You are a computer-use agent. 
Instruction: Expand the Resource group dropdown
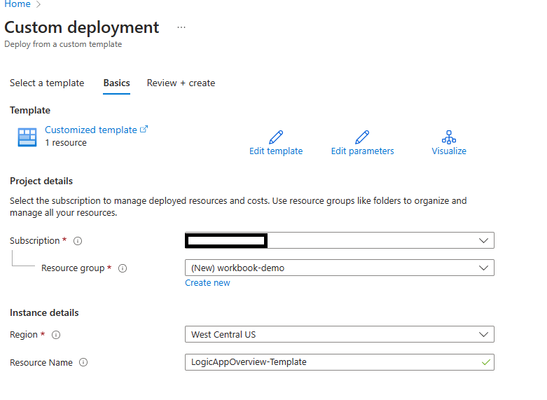(x=339, y=268)
